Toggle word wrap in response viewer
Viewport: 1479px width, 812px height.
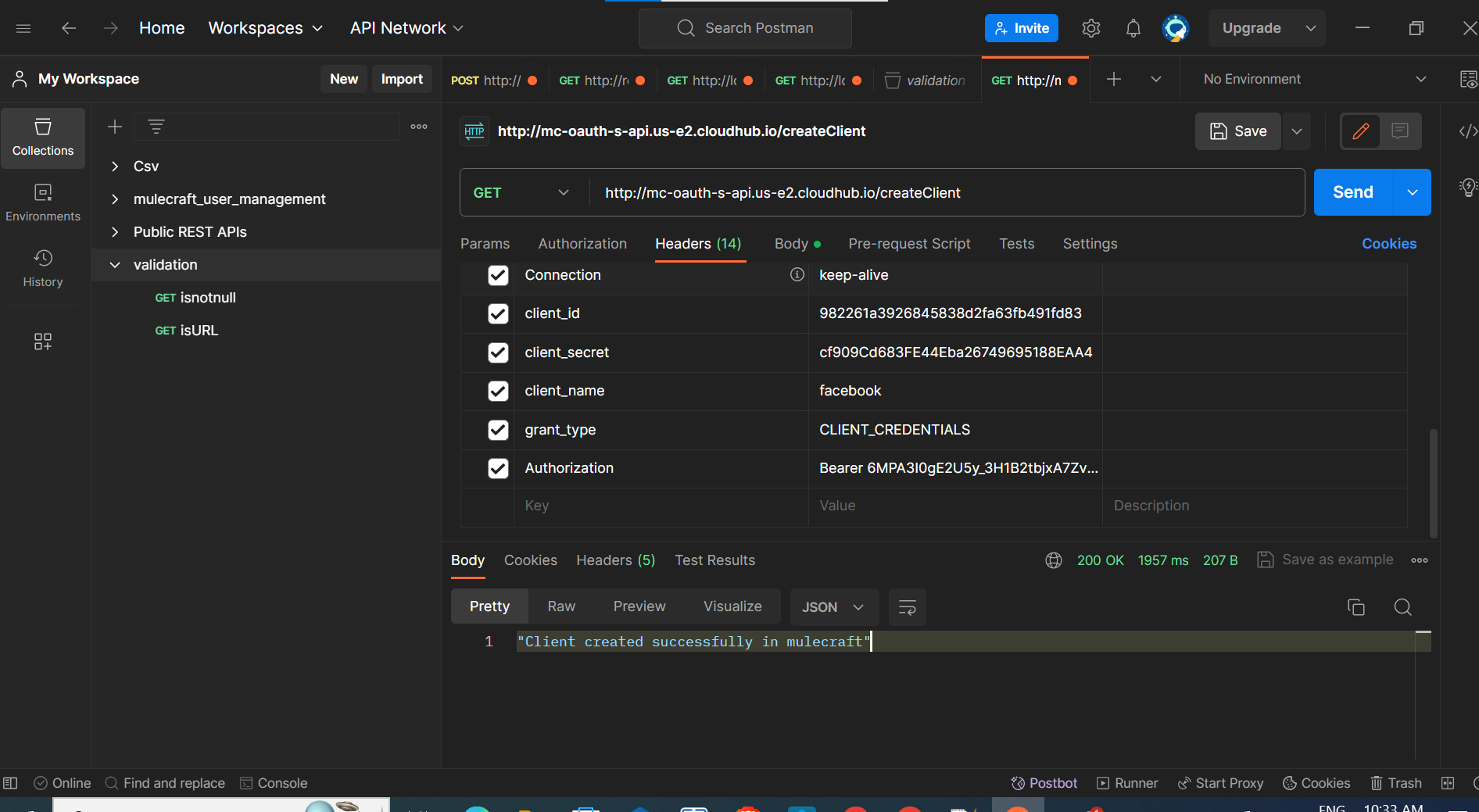coord(907,607)
